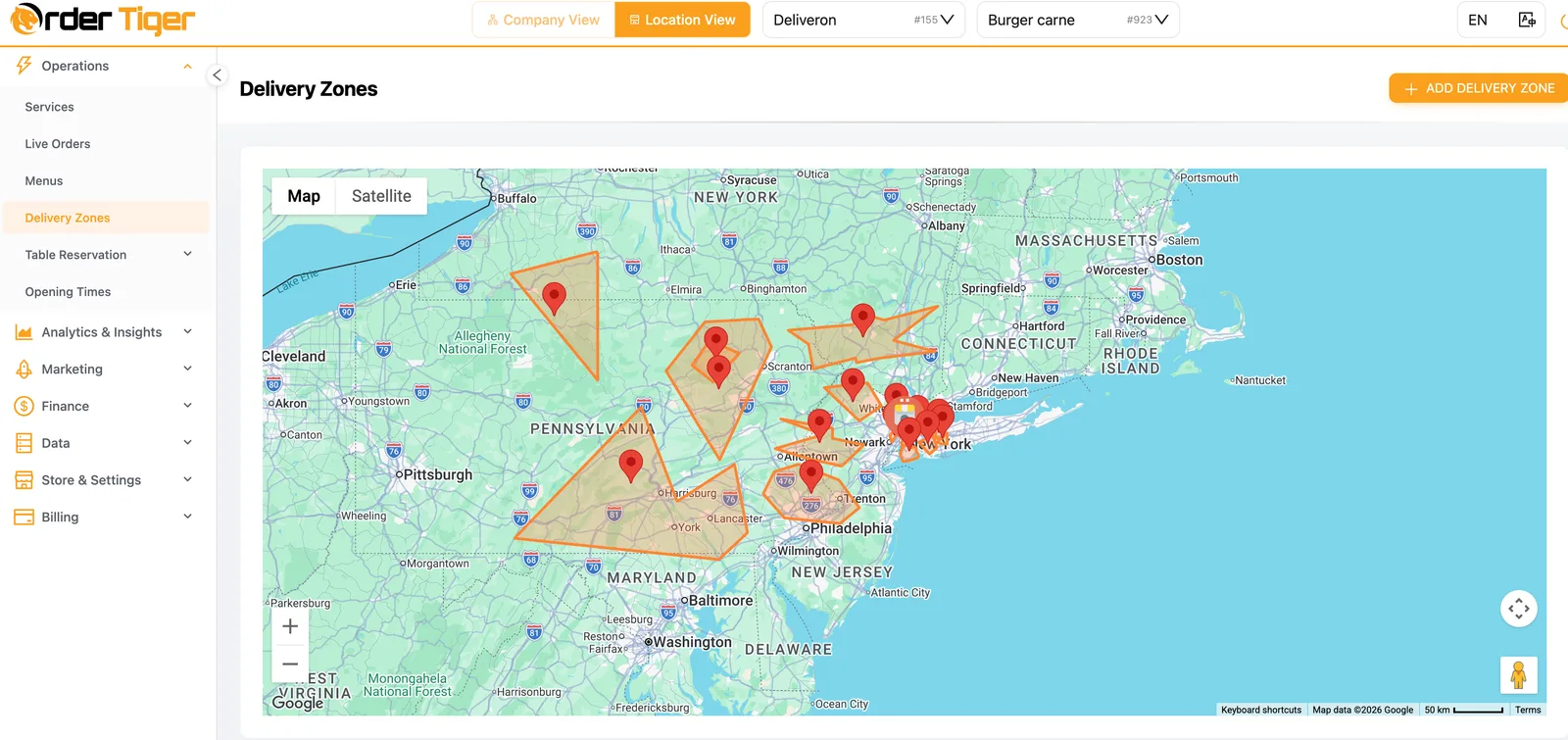Collapse the sidebar with the arrow button
1568x740 pixels.
point(218,75)
